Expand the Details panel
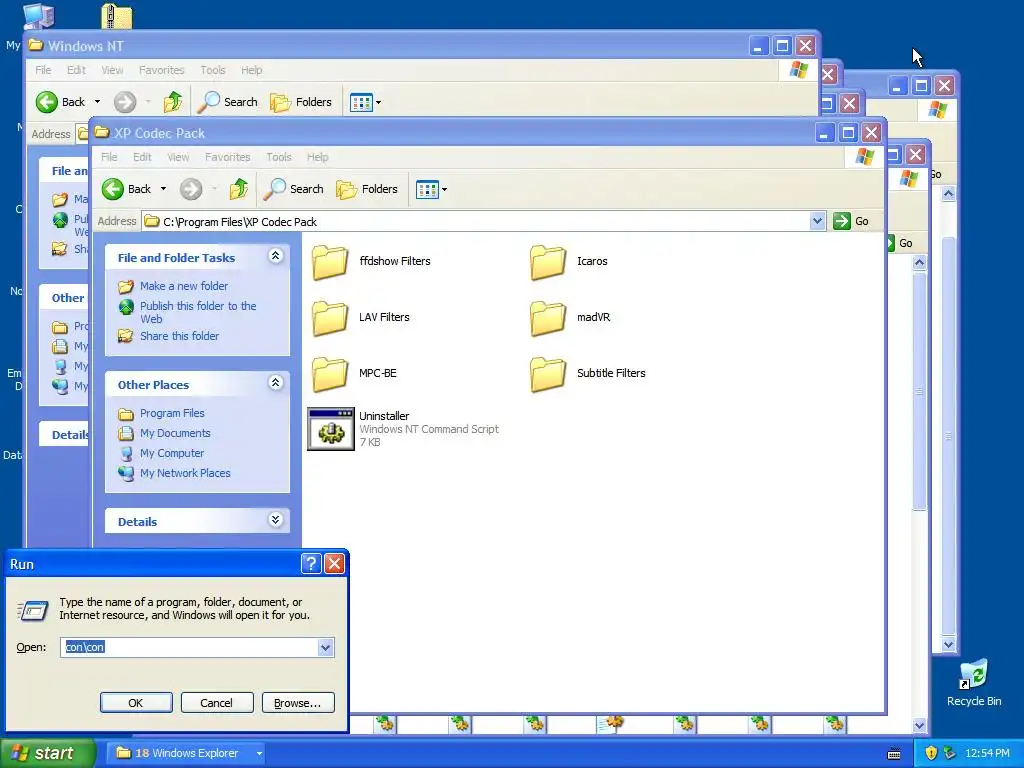Viewport: 1024px width, 768px height. pyautogui.click(x=276, y=520)
